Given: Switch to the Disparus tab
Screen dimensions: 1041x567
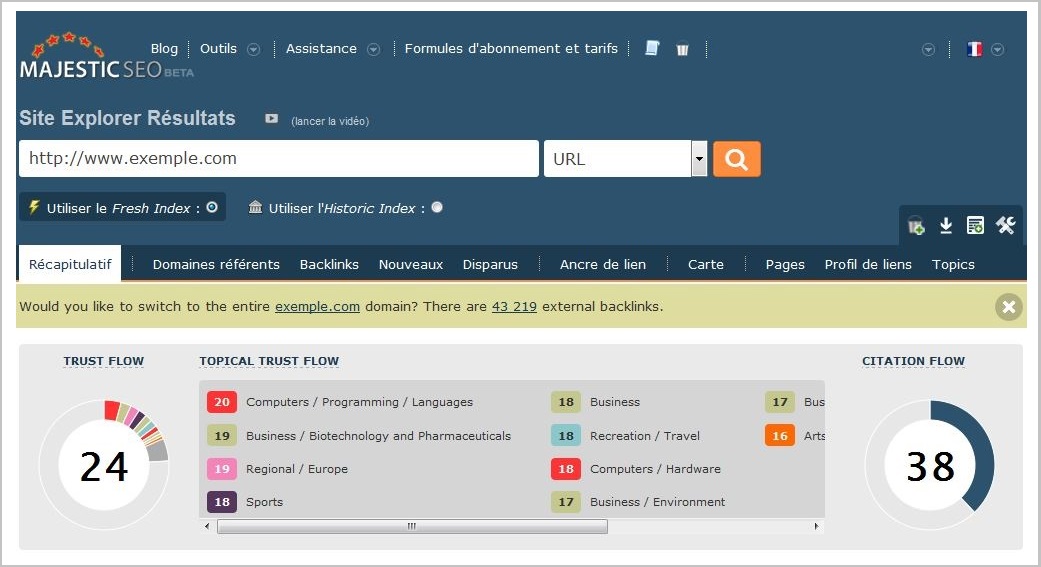Looking at the screenshot, I should (x=490, y=264).
